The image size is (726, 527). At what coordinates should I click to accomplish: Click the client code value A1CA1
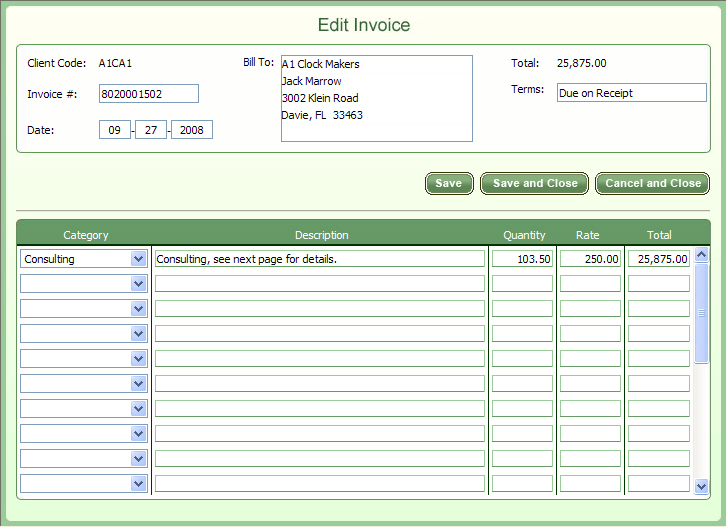click(115, 63)
